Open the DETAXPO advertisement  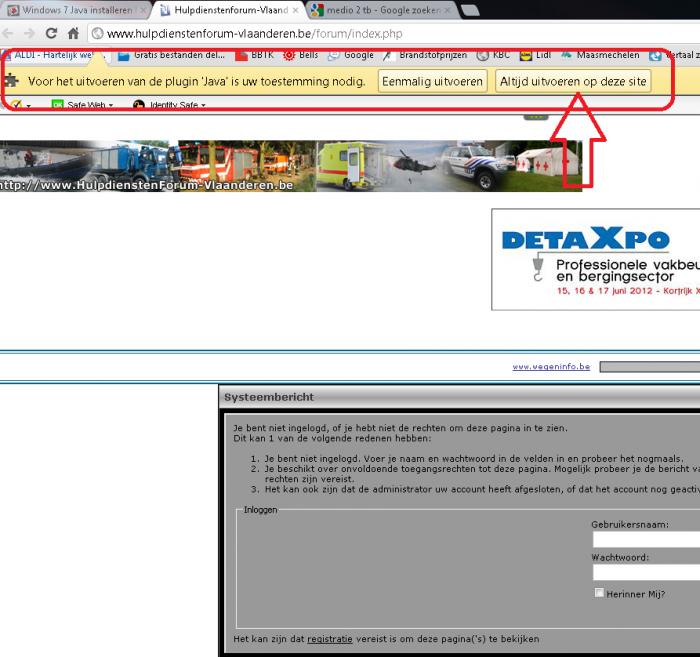pyautogui.click(x=596, y=259)
